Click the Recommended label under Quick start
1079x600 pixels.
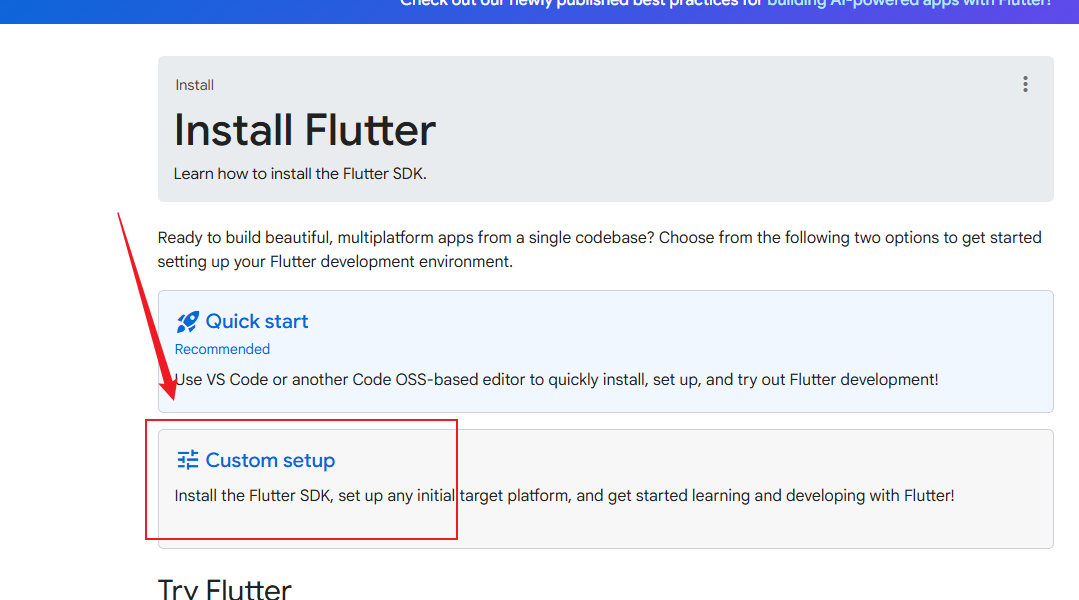tap(222, 349)
